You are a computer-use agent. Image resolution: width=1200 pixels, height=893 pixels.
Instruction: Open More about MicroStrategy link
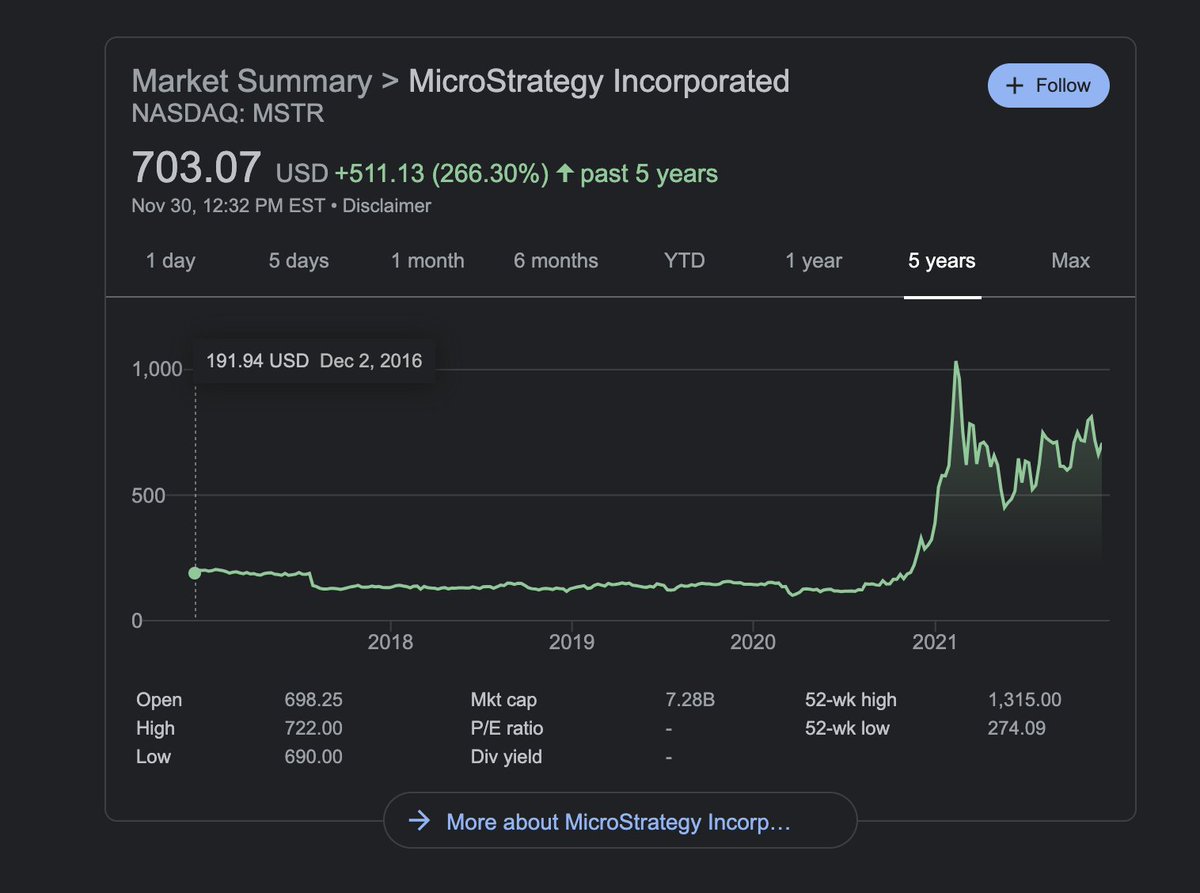tap(620, 822)
